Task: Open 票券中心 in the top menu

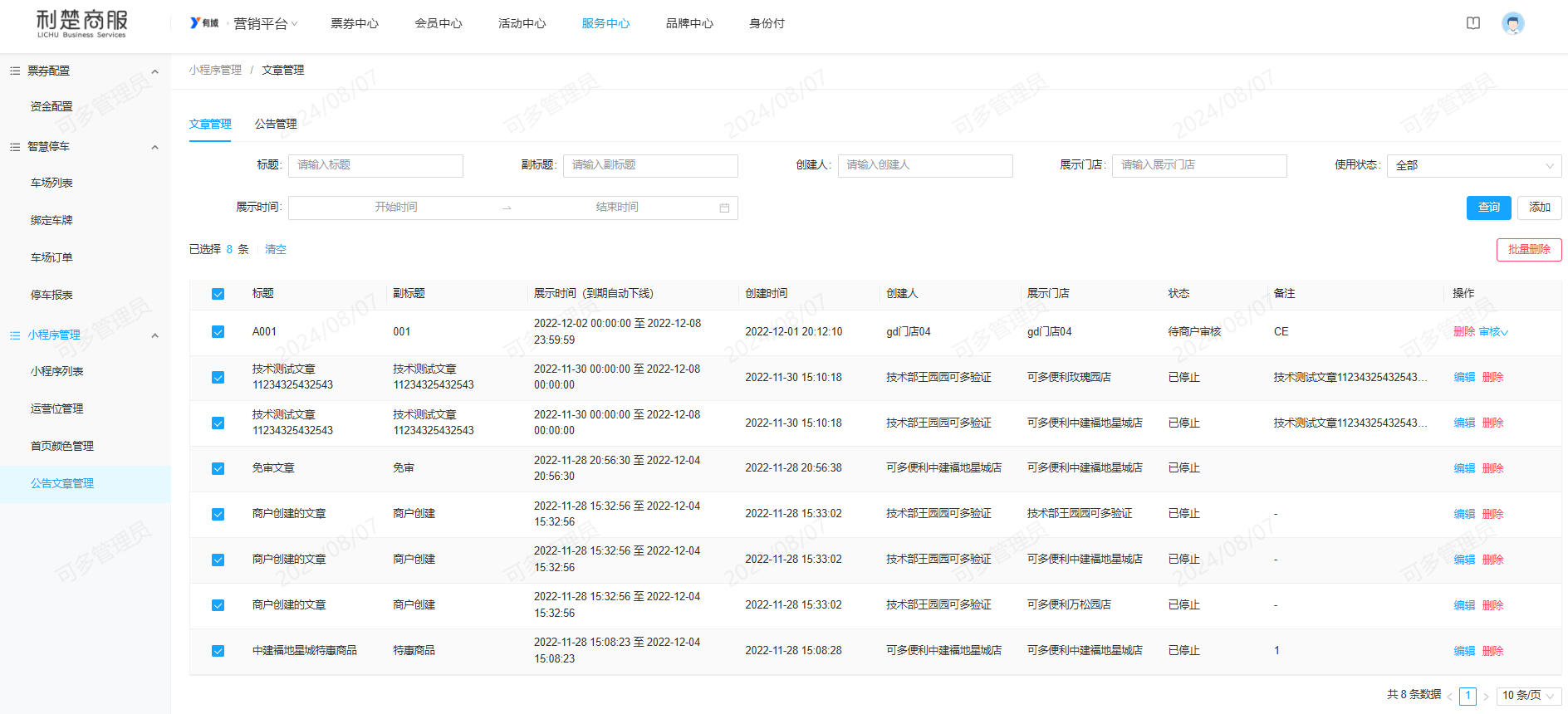Action: [355, 23]
